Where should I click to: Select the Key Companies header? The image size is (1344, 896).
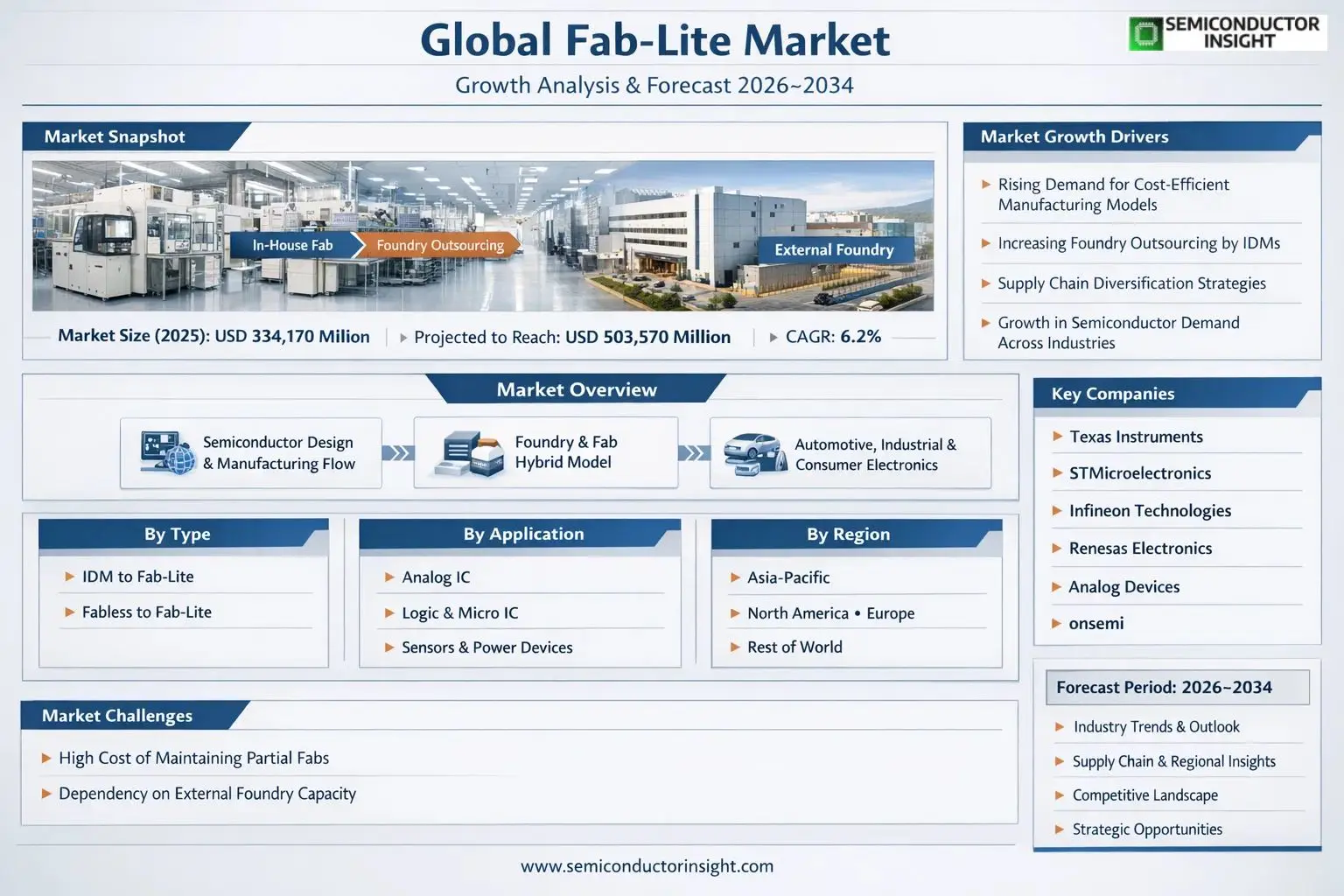point(1177,393)
